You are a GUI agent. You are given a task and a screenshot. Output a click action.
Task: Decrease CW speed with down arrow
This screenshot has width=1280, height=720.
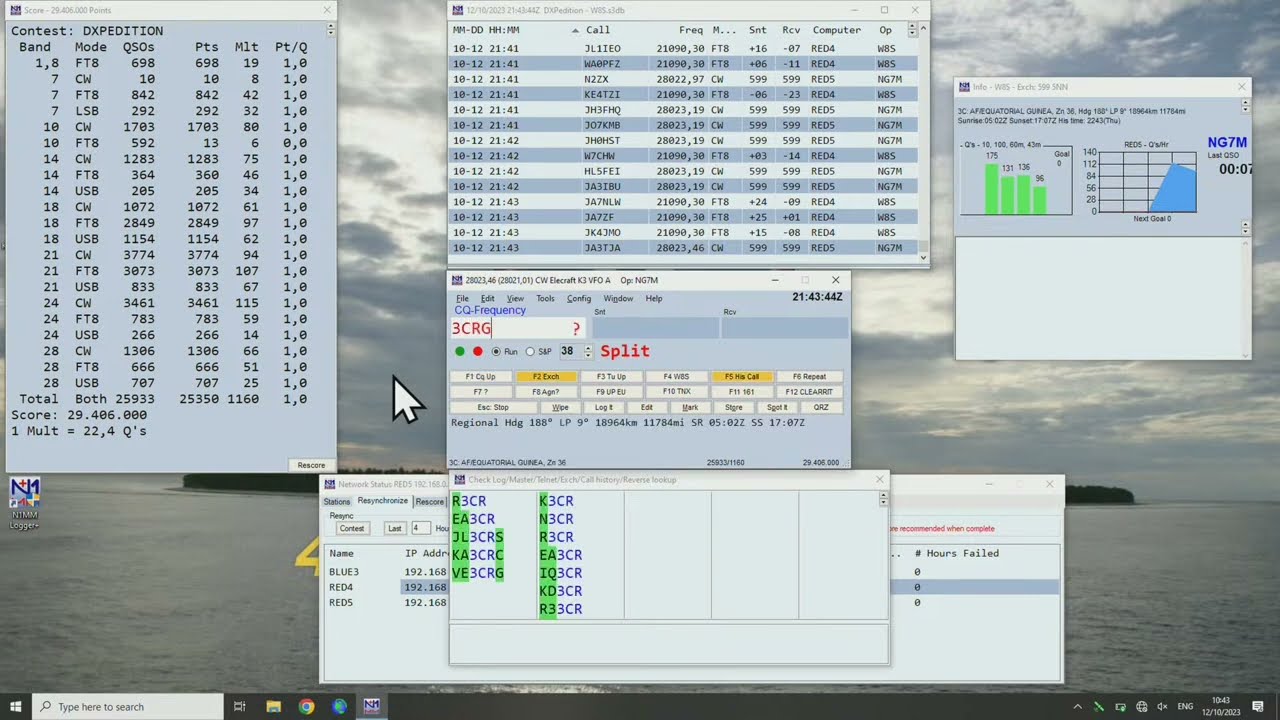pyautogui.click(x=588, y=356)
